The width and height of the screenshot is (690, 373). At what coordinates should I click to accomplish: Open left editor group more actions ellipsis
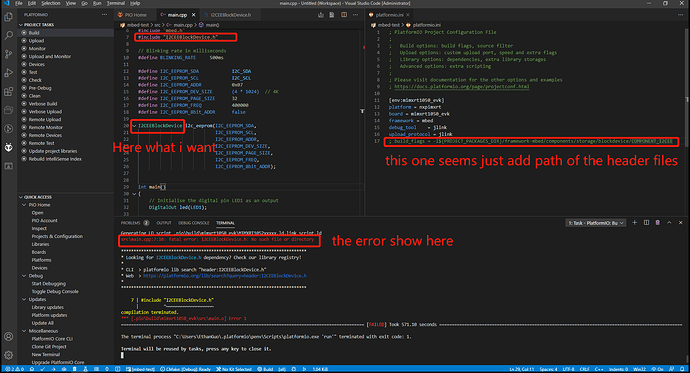[355, 15]
